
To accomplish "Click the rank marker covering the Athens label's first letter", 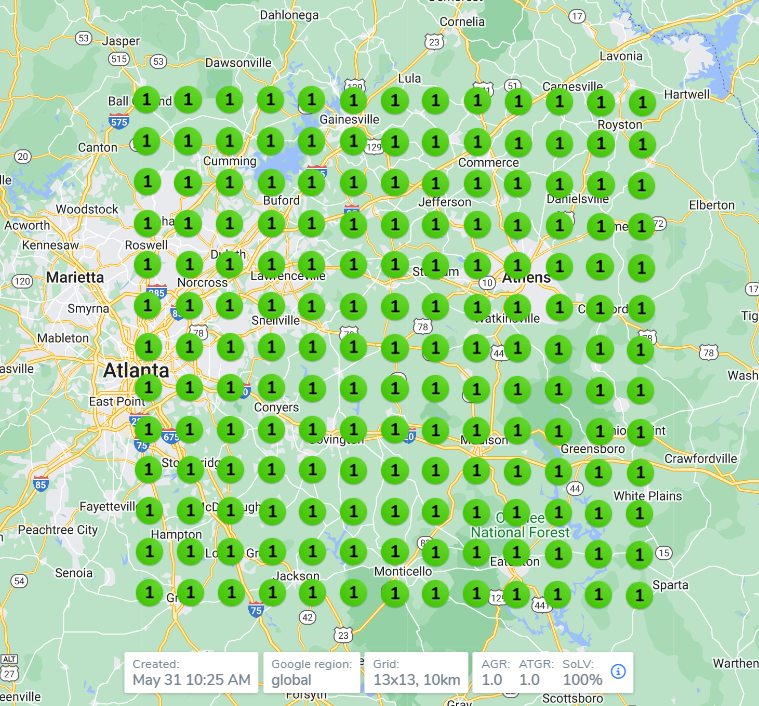I will tap(517, 265).
